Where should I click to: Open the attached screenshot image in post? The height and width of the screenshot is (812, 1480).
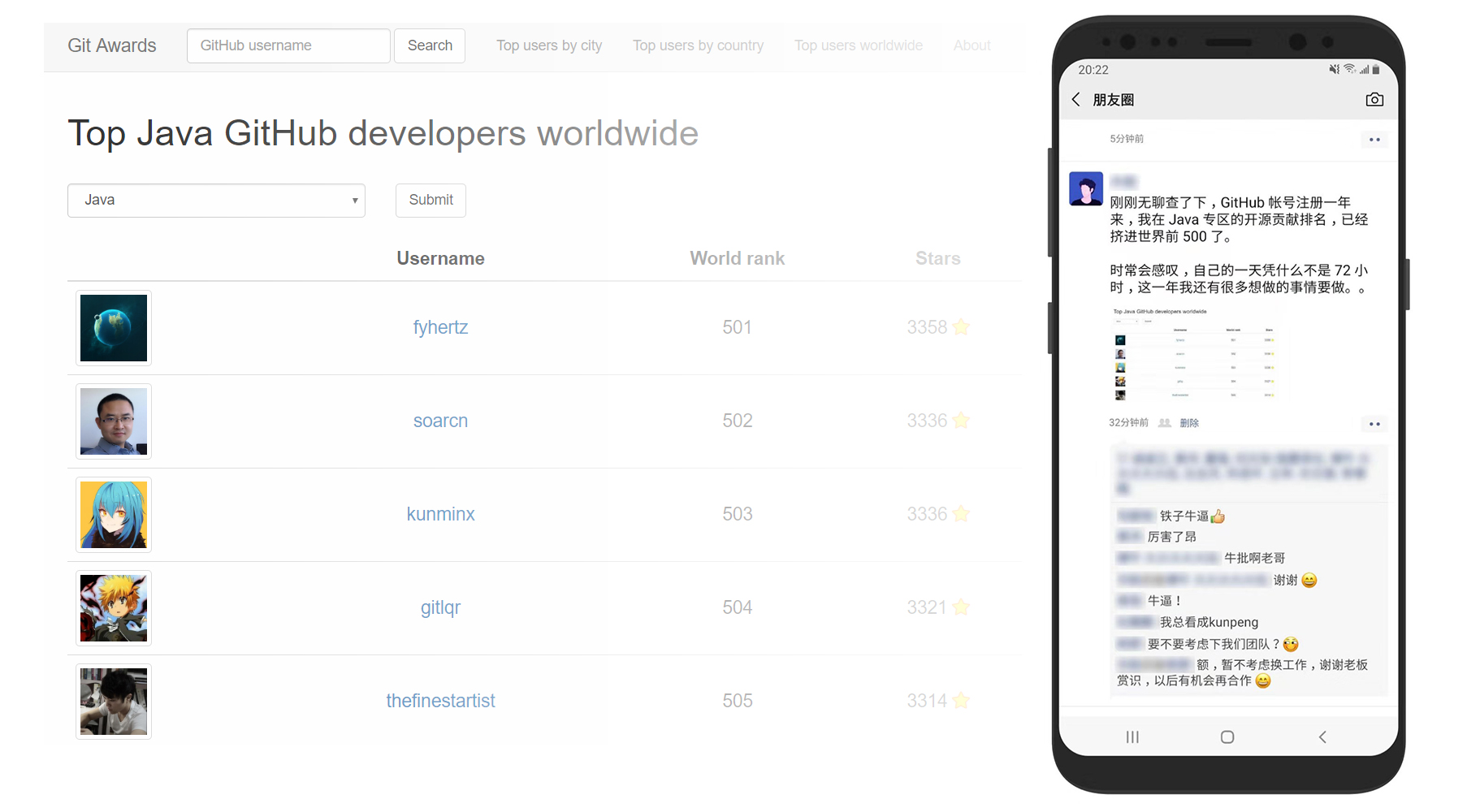pyautogui.click(x=1194, y=354)
